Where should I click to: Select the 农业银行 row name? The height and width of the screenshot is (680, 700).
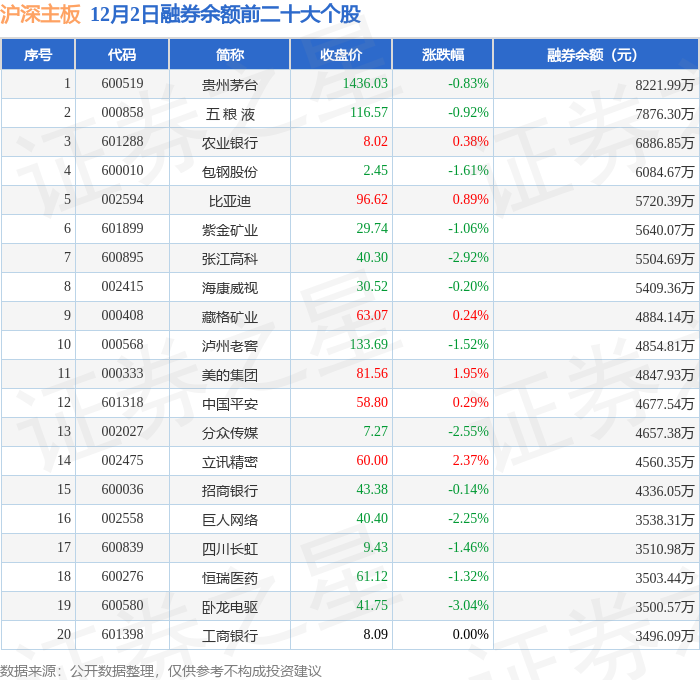229,143
